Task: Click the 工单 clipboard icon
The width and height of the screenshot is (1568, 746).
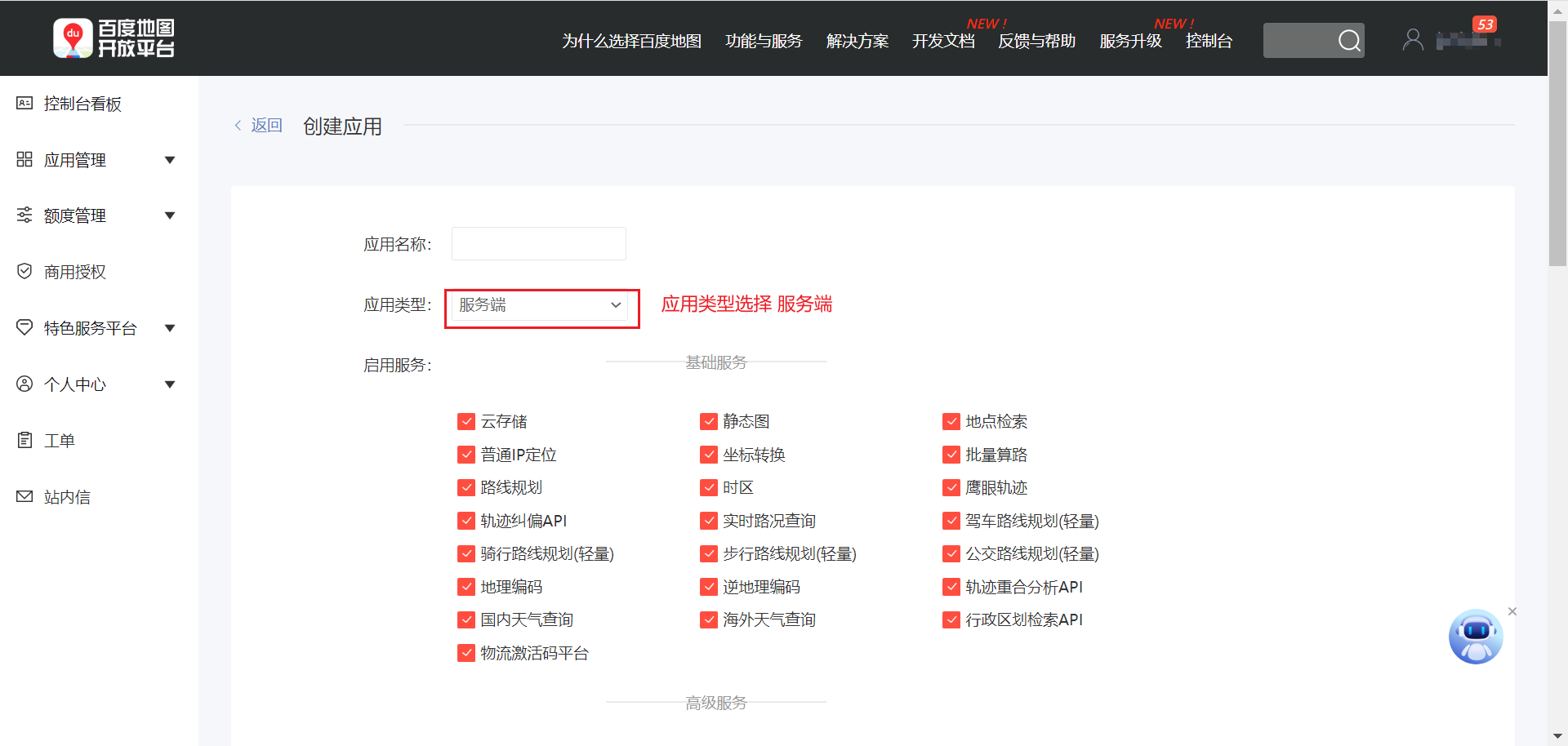Action: [24, 441]
